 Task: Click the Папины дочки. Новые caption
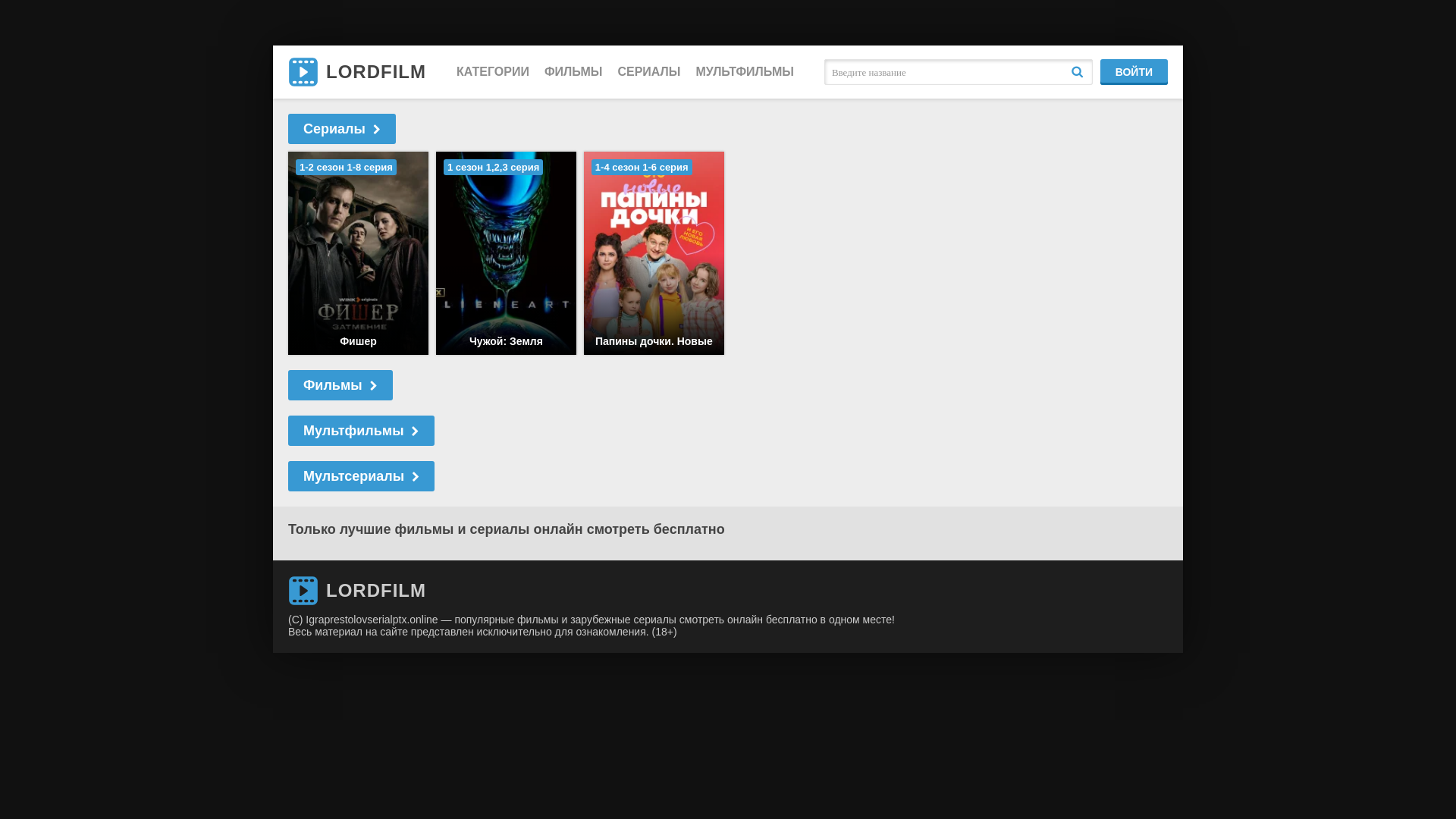(x=654, y=341)
